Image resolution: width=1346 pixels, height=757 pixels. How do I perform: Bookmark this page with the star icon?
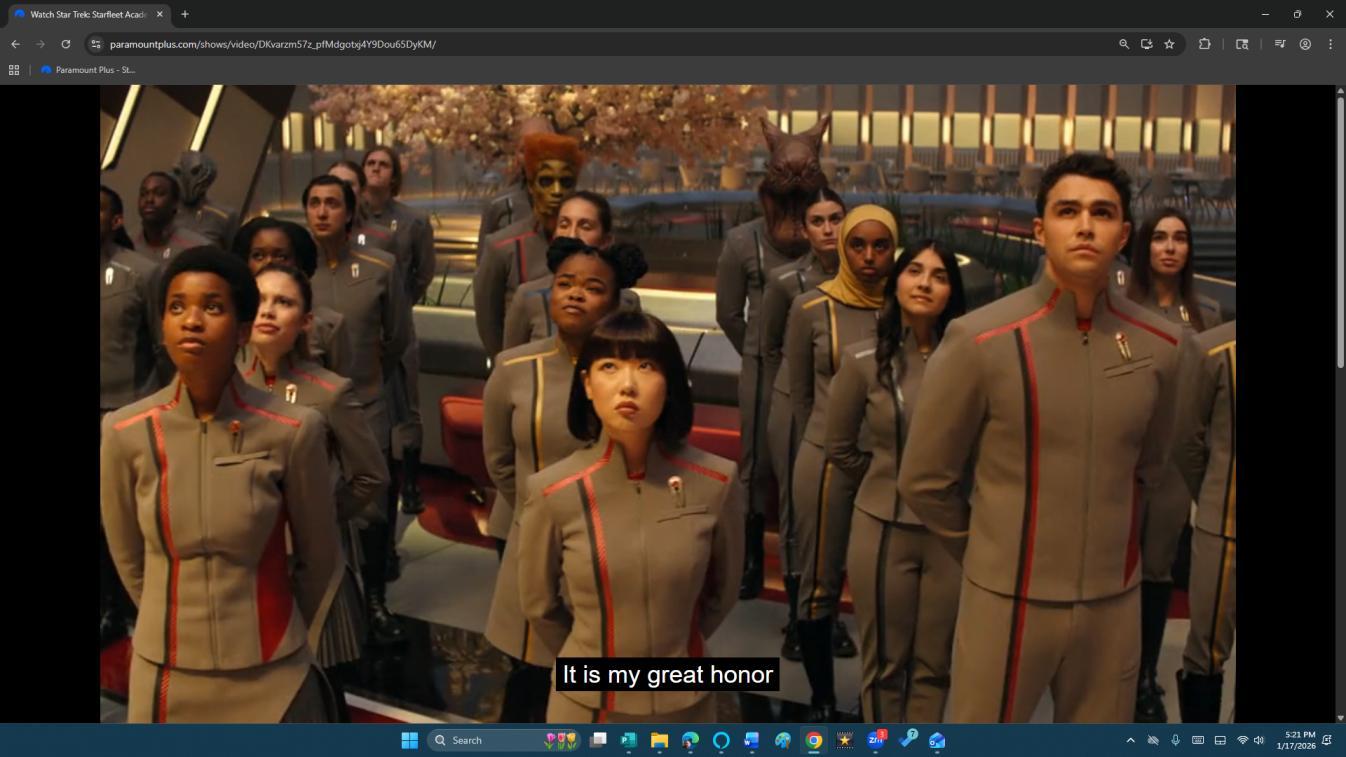pos(1169,44)
